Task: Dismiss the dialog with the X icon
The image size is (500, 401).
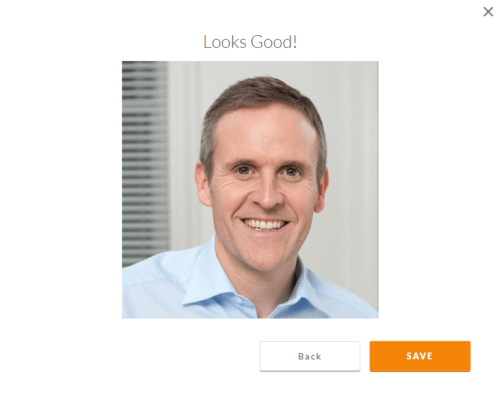Action: (x=488, y=12)
